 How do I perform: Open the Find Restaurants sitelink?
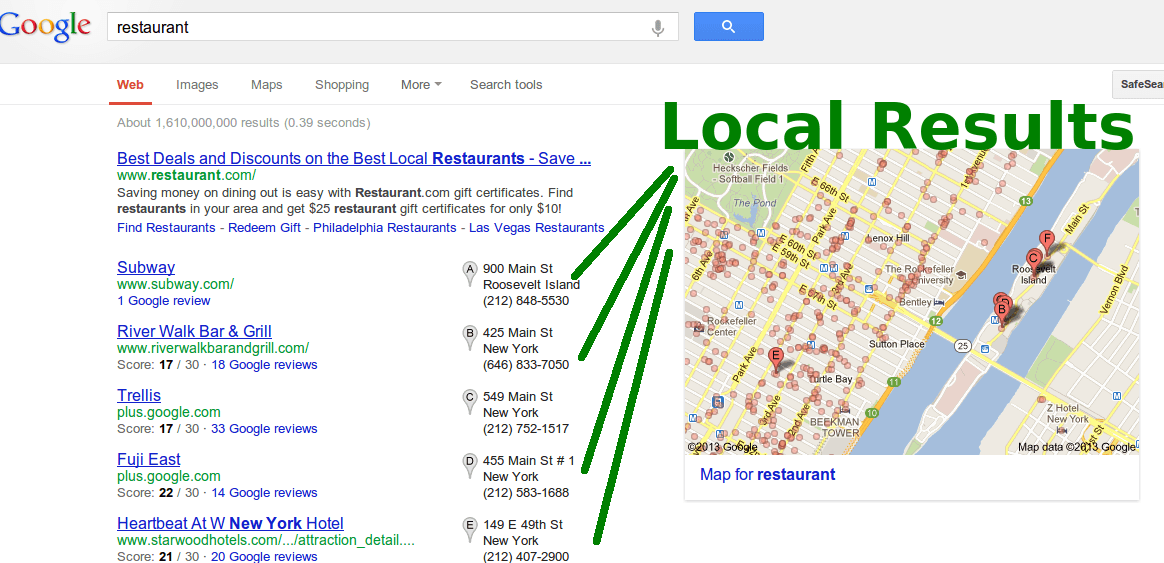pos(166,227)
